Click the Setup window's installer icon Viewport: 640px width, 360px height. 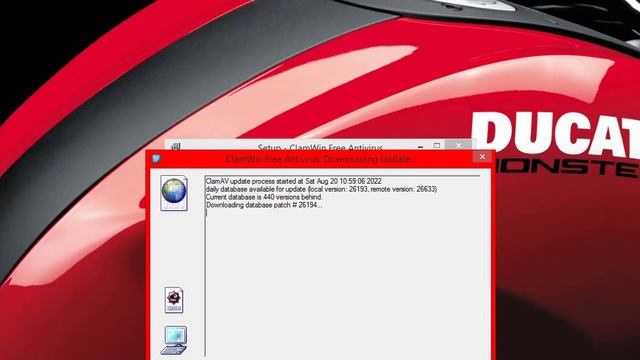pyautogui.click(x=176, y=146)
